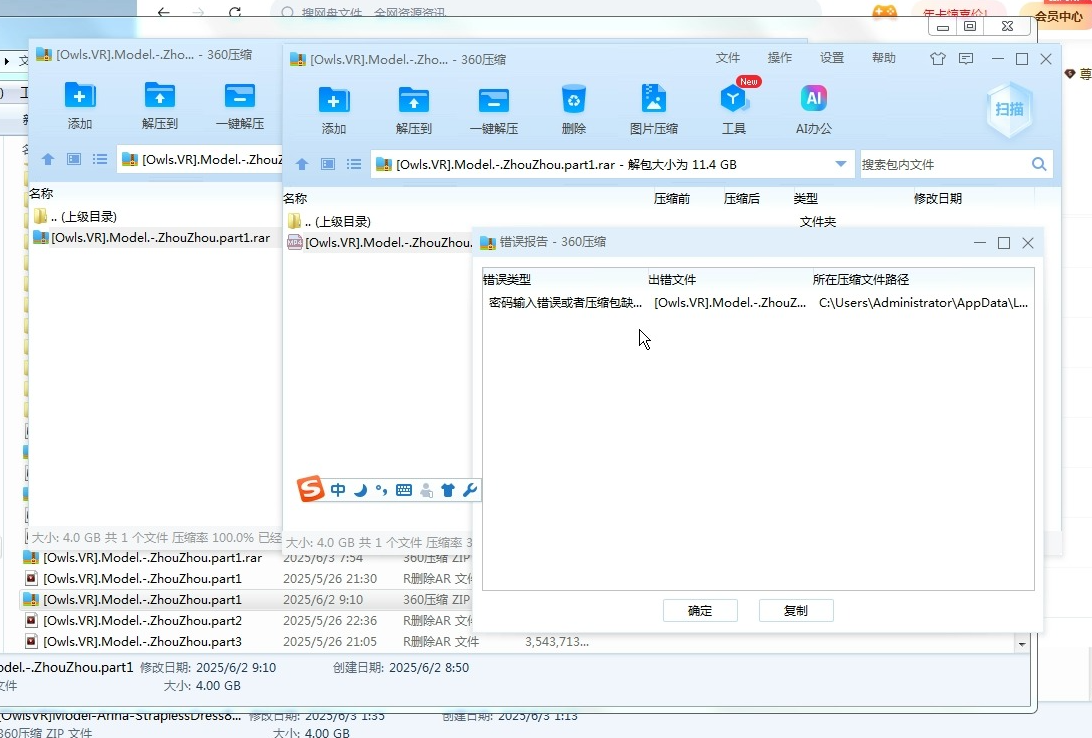Expand the archive path dropdown arrow

[x=841, y=164]
